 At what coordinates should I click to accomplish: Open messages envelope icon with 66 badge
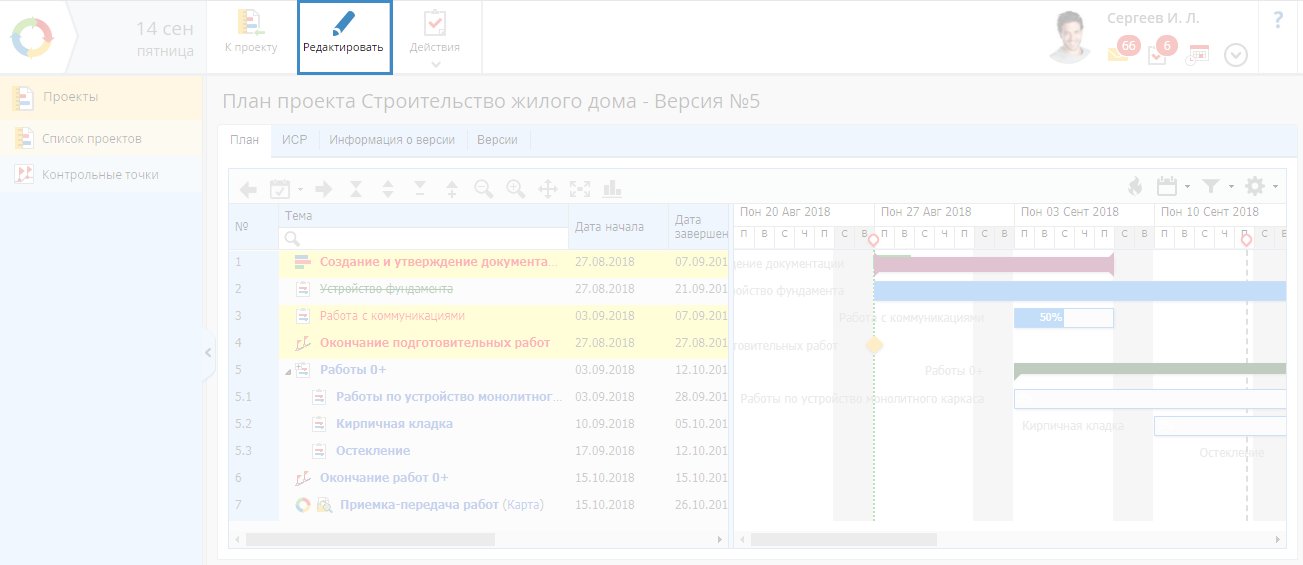pyautogui.click(x=1119, y=54)
